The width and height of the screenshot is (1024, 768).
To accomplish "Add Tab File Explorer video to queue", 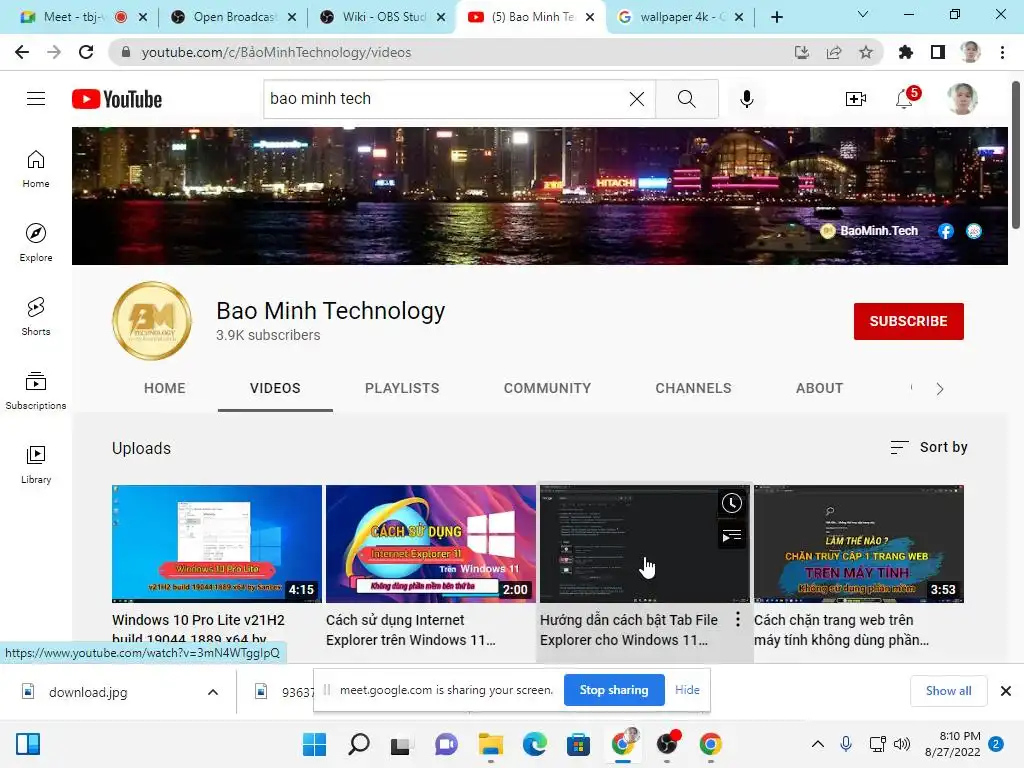I will point(731,536).
